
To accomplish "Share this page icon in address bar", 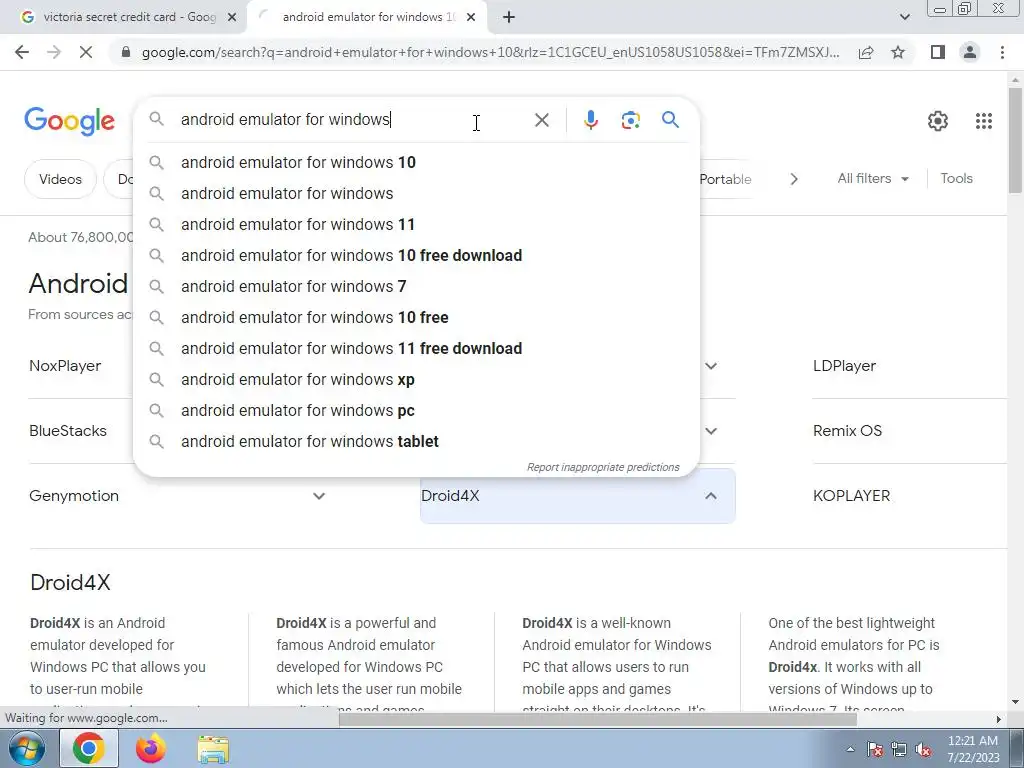I will click(x=866, y=52).
